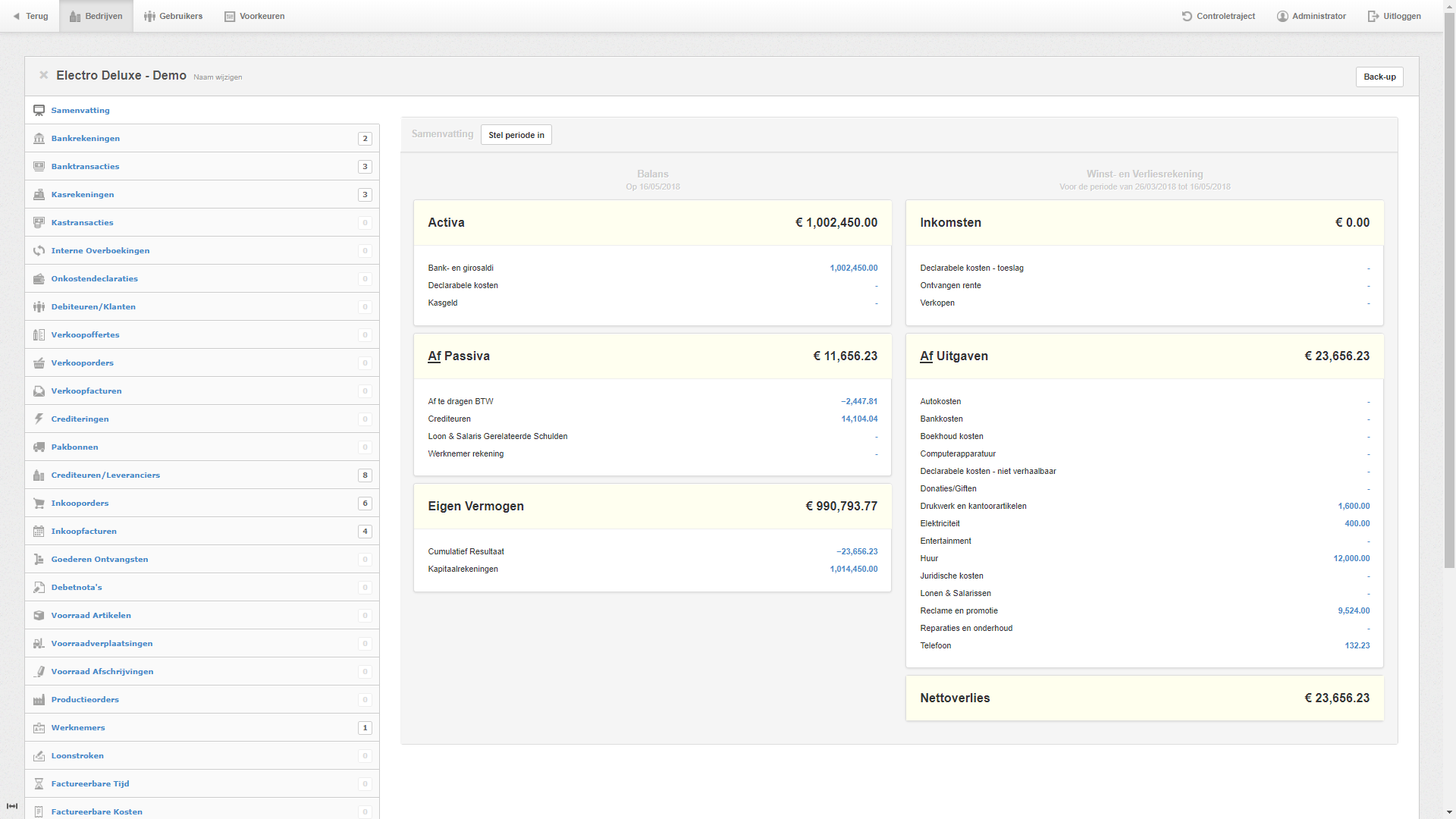
Task: Open Af te dragen BTW amount −2,447.81
Action: pos(859,402)
